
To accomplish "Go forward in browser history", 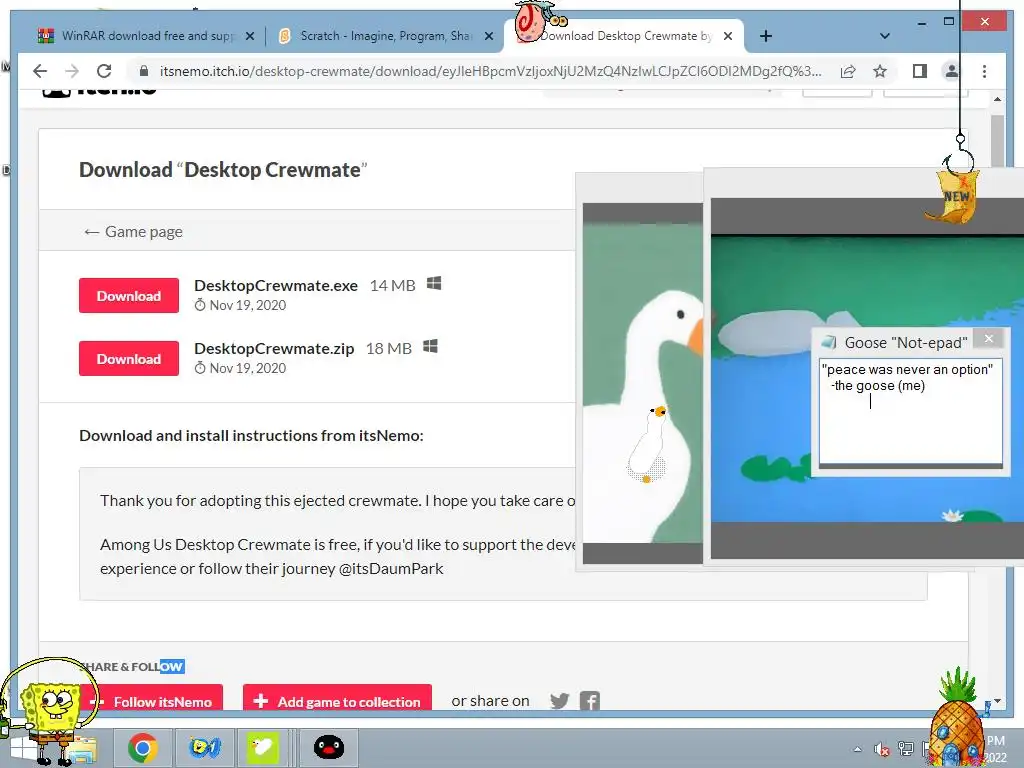I will (72, 71).
